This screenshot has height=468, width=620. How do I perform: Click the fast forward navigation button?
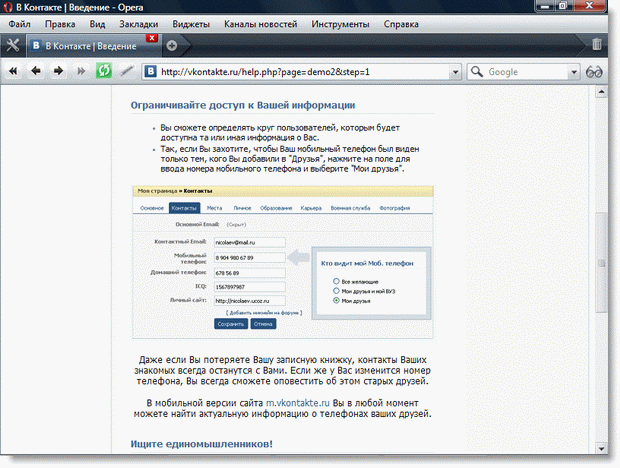(x=81, y=71)
